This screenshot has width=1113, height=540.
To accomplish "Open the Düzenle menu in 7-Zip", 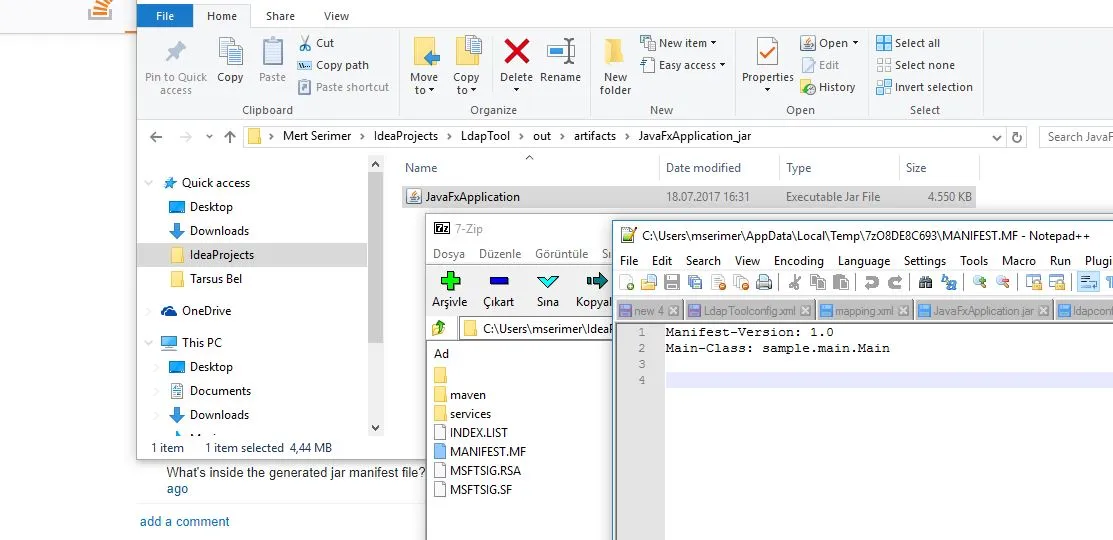I will (500, 253).
